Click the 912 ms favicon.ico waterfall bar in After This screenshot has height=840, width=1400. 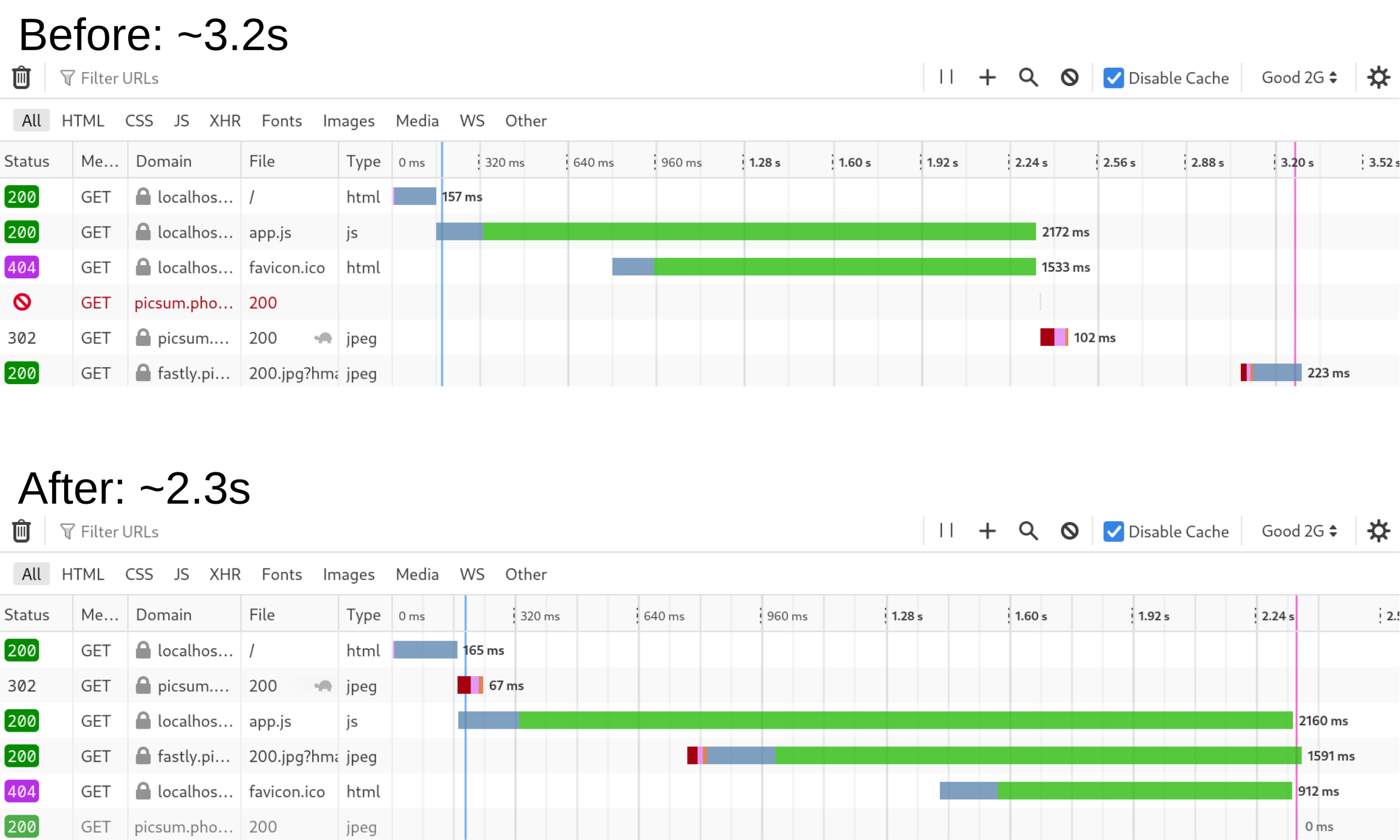click(1116, 790)
